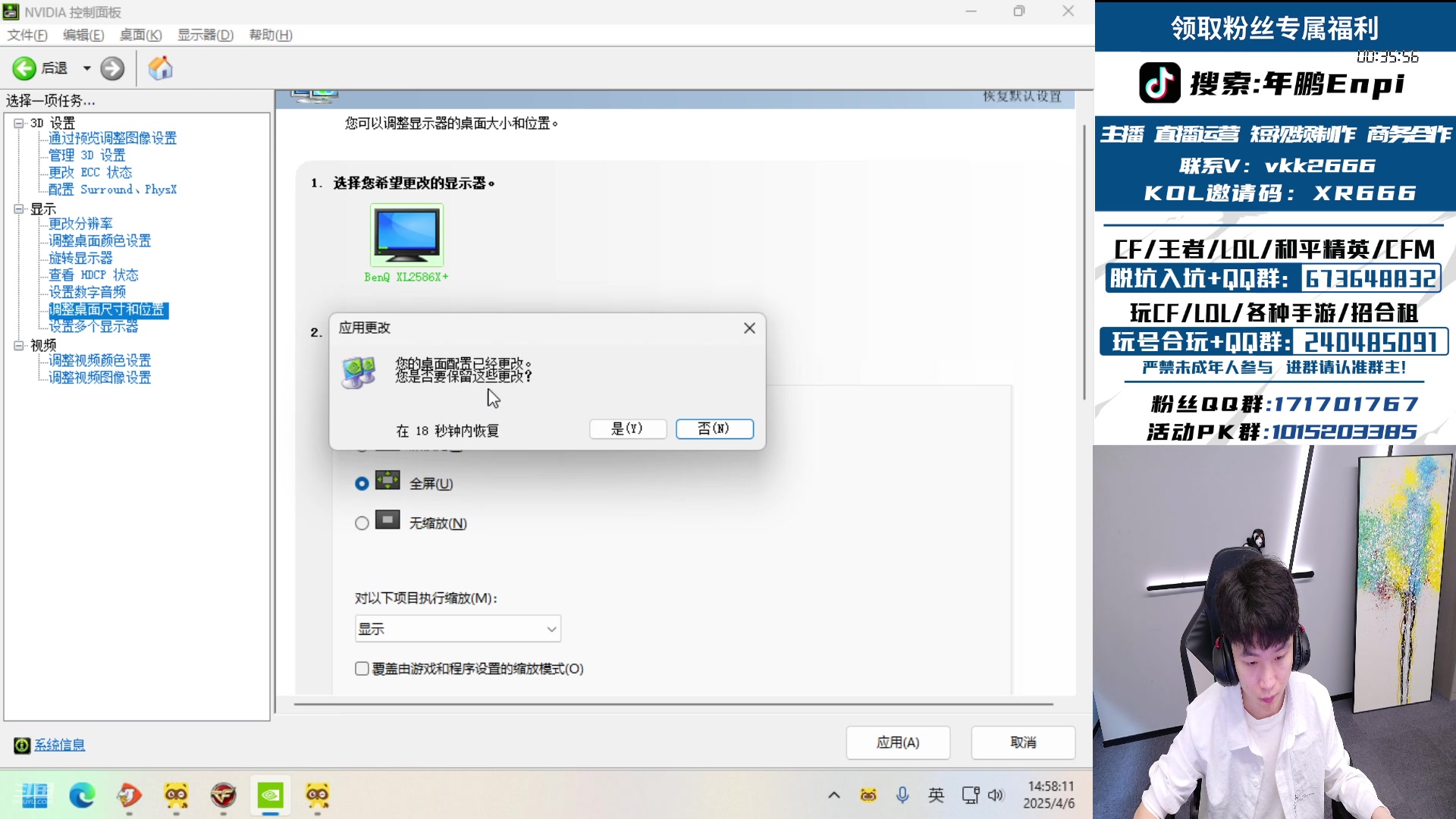Screen dimensions: 1456x819
Task: Select 管理 3D 设置 in the tree
Action: click(x=87, y=155)
